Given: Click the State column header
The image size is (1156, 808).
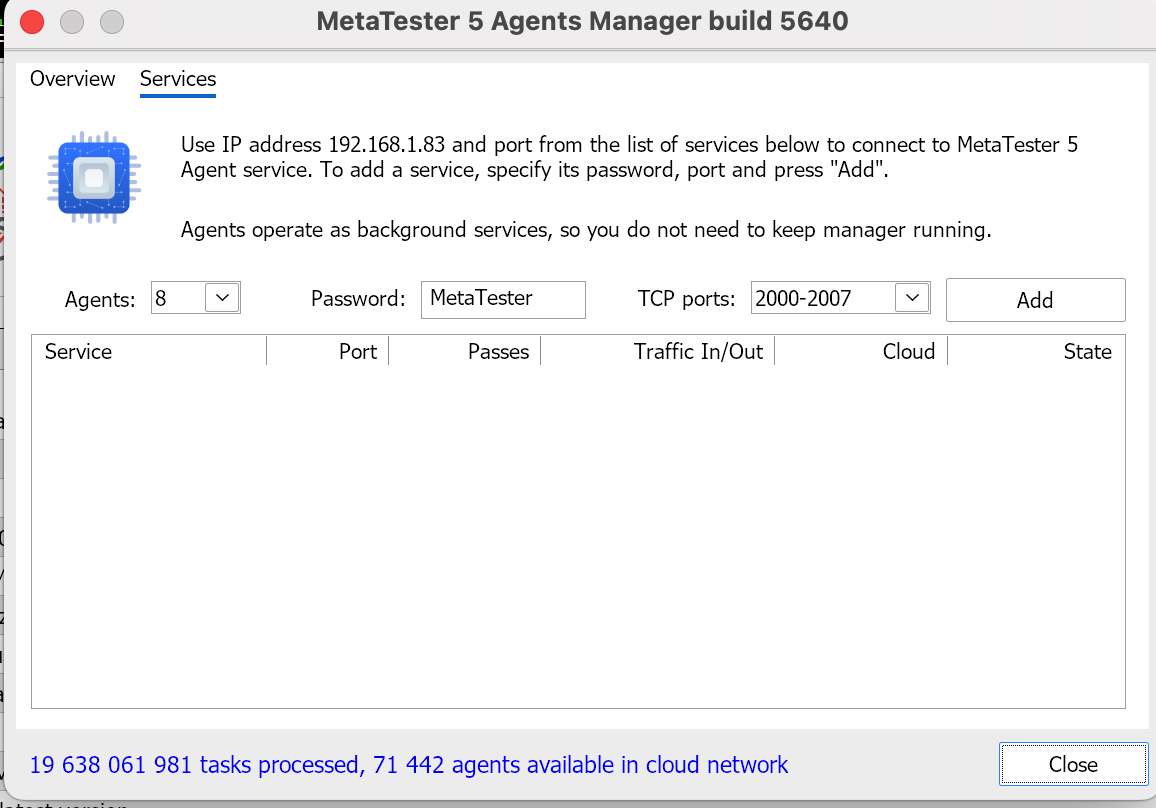Looking at the screenshot, I should (1036, 352).
